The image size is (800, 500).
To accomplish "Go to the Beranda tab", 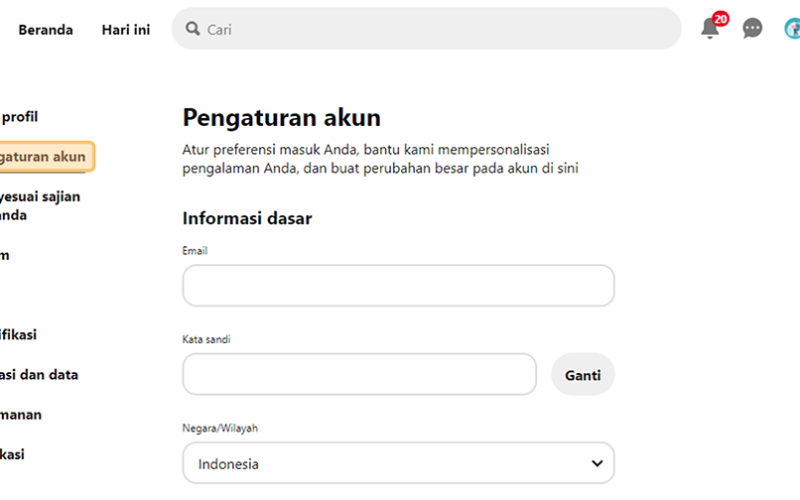I will point(45,30).
